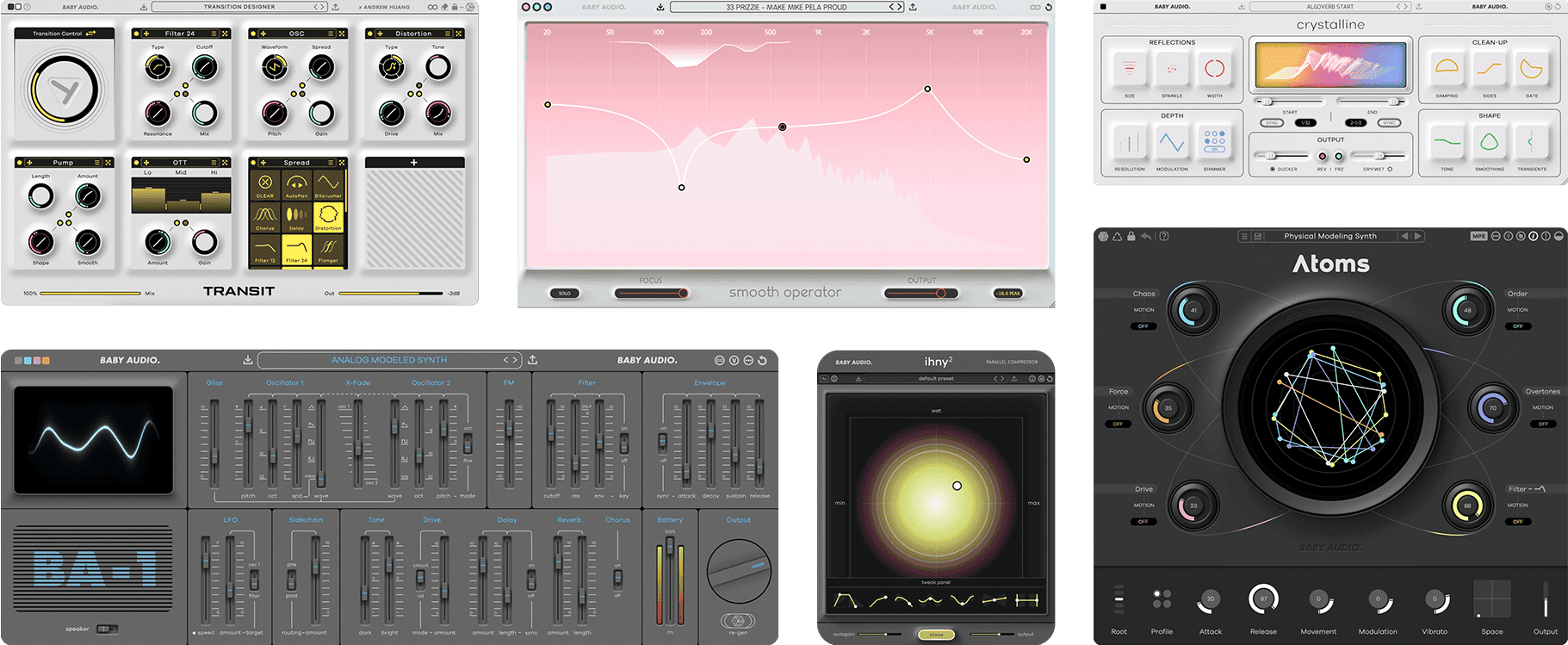Open the Distortion module menu icon in Transit
This screenshot has width=1568, height=645.
[447, 34]
